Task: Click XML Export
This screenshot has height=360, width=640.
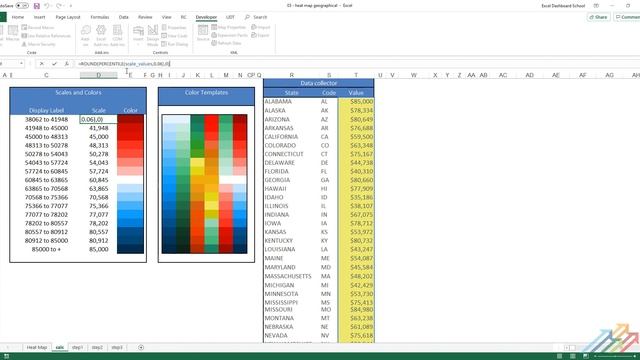Action: pos(260,35)
